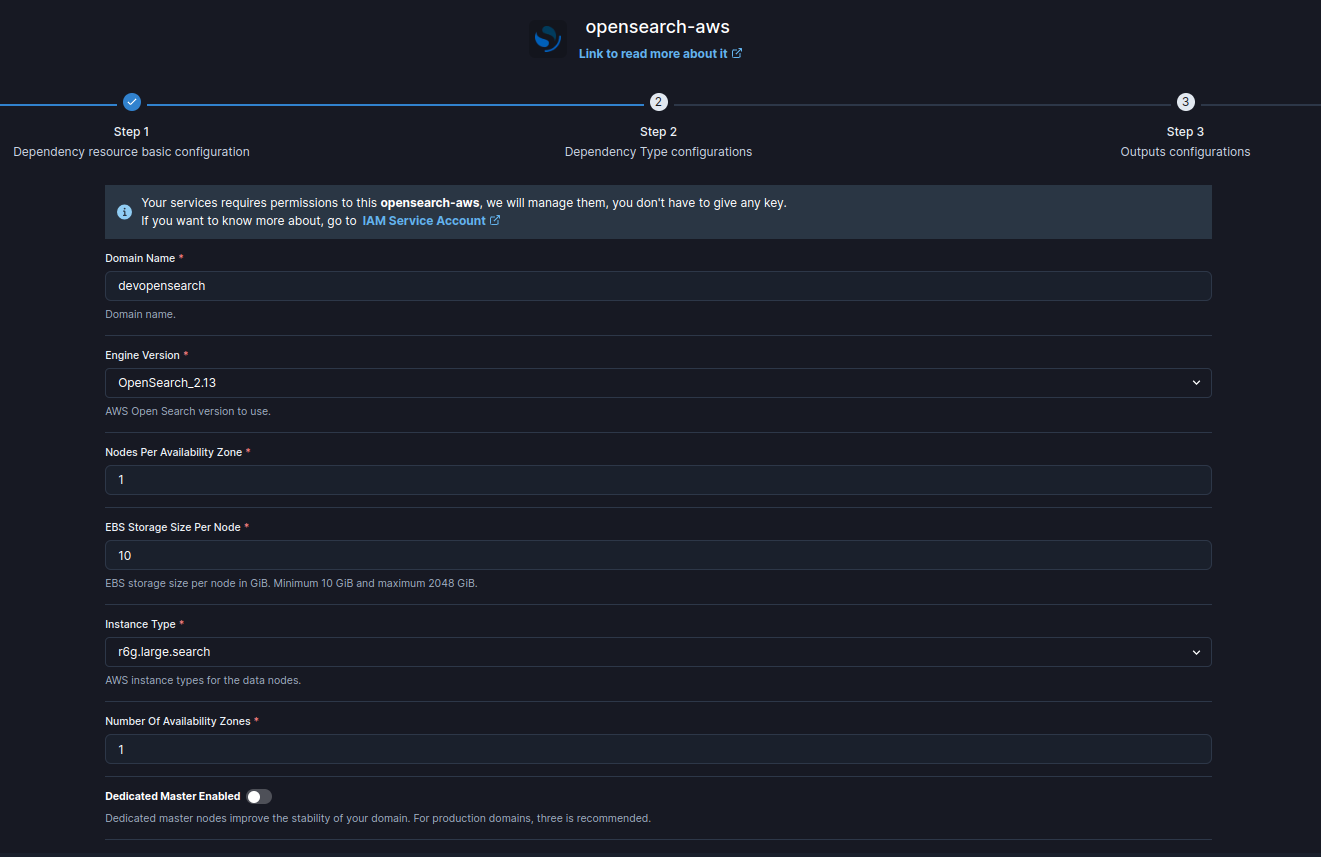Click the info icon in the permissions banner
Image resolution: width=1321 pixels, height=857 pixels.
[x=124, y=212]
